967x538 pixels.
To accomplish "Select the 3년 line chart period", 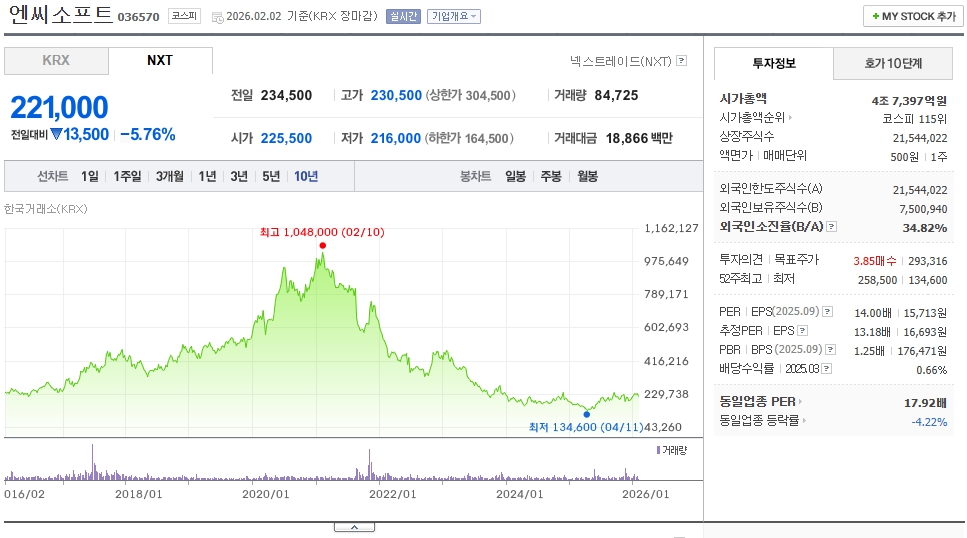I will coord(239,176).
